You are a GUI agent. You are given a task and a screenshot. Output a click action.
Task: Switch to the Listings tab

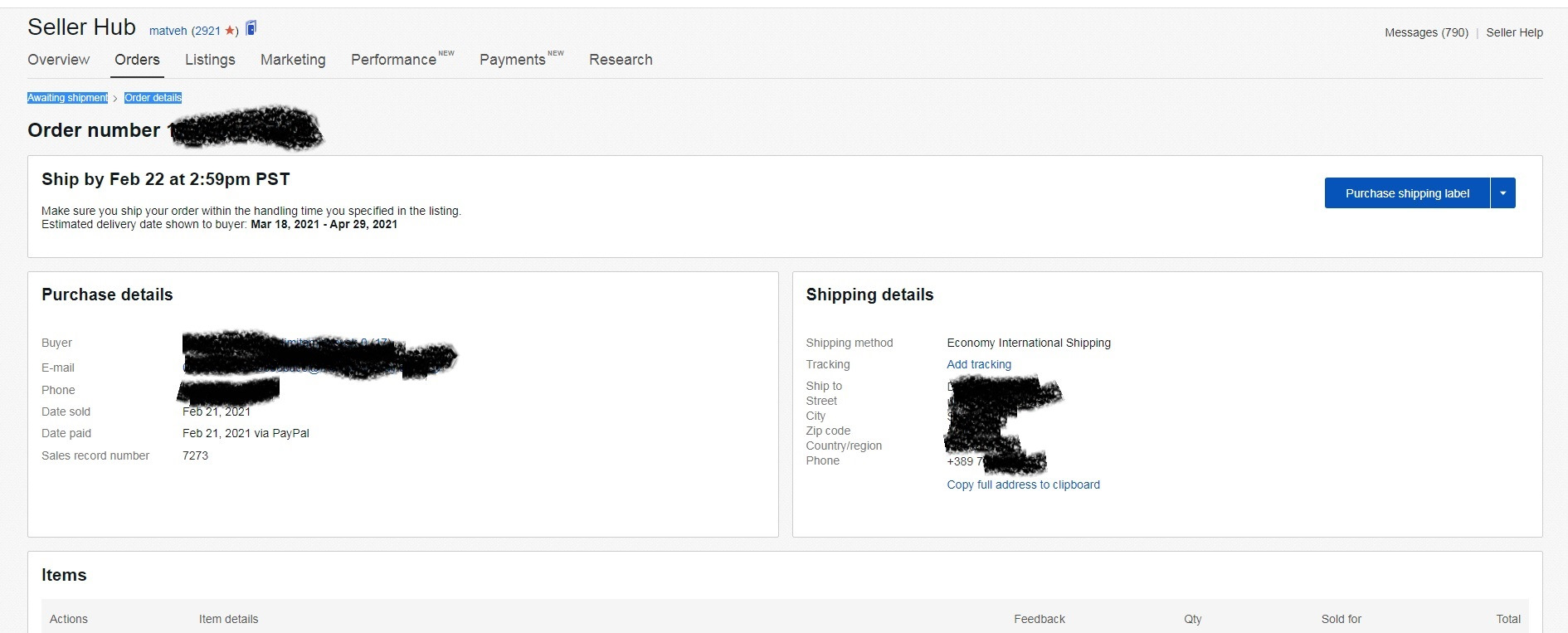tap(210, 60)
